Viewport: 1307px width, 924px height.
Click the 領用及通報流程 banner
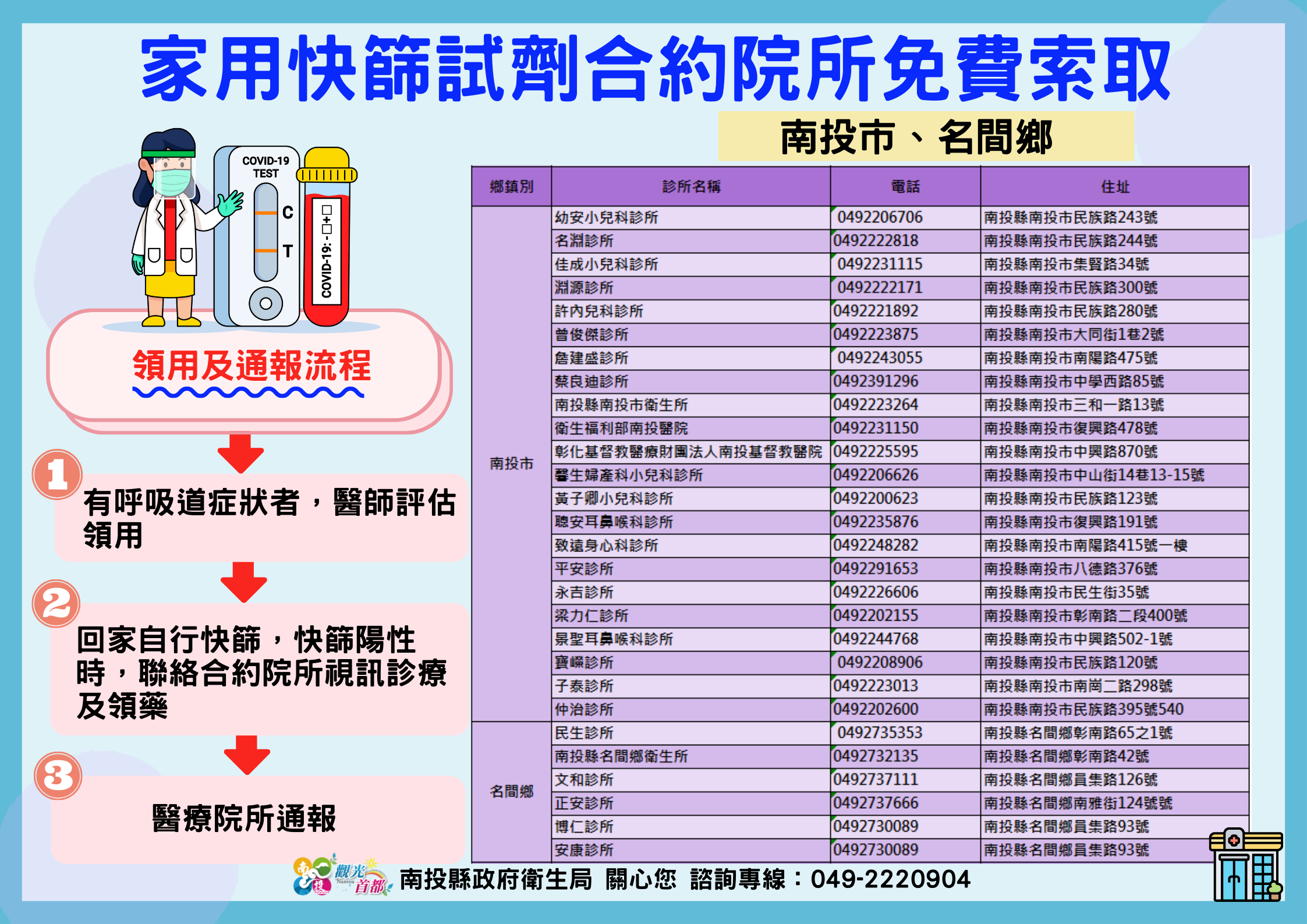pyautogui.click(x=250, y=367)
